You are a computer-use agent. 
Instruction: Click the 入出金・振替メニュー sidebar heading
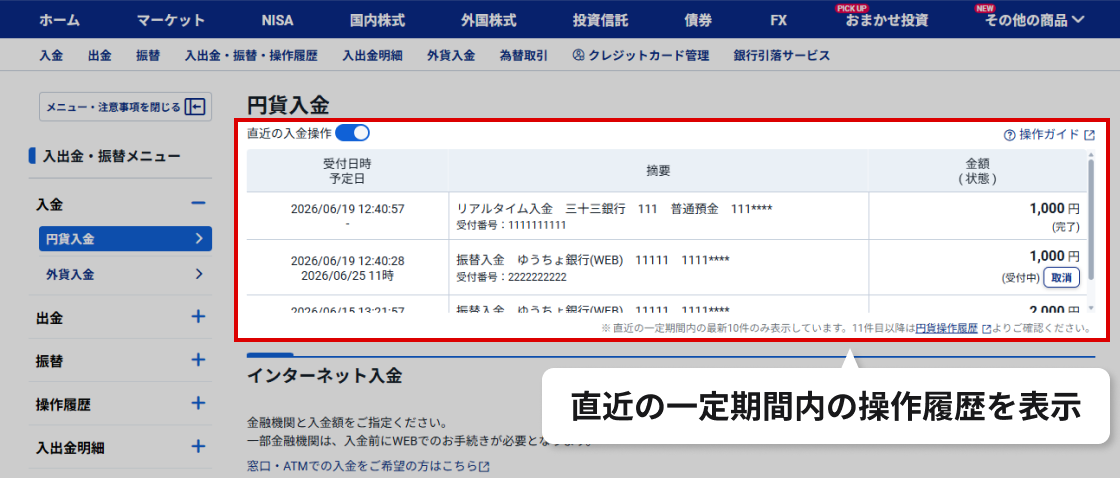click(111, 156)
